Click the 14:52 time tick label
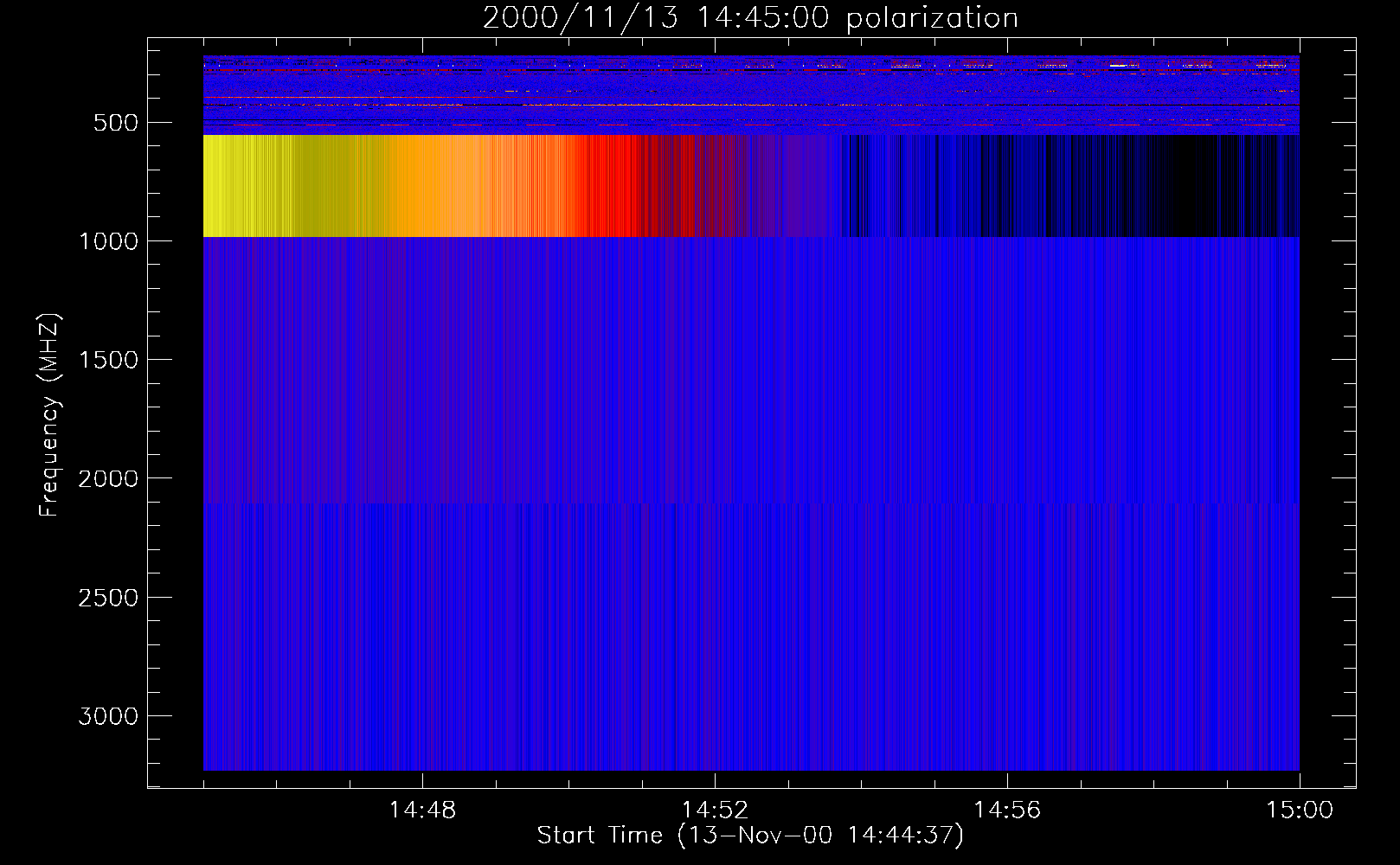 point(715,811)
